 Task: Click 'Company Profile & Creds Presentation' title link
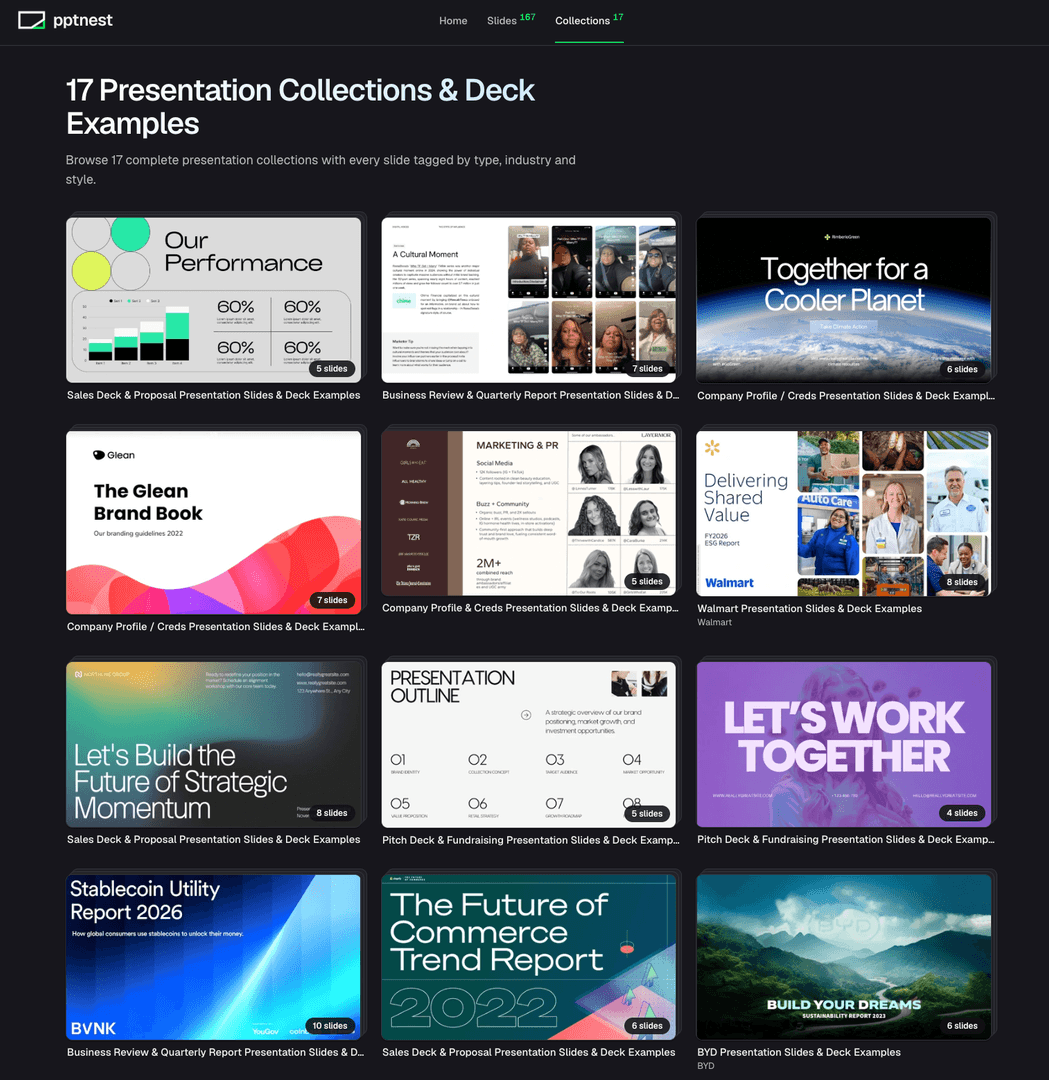click(530, 608)
